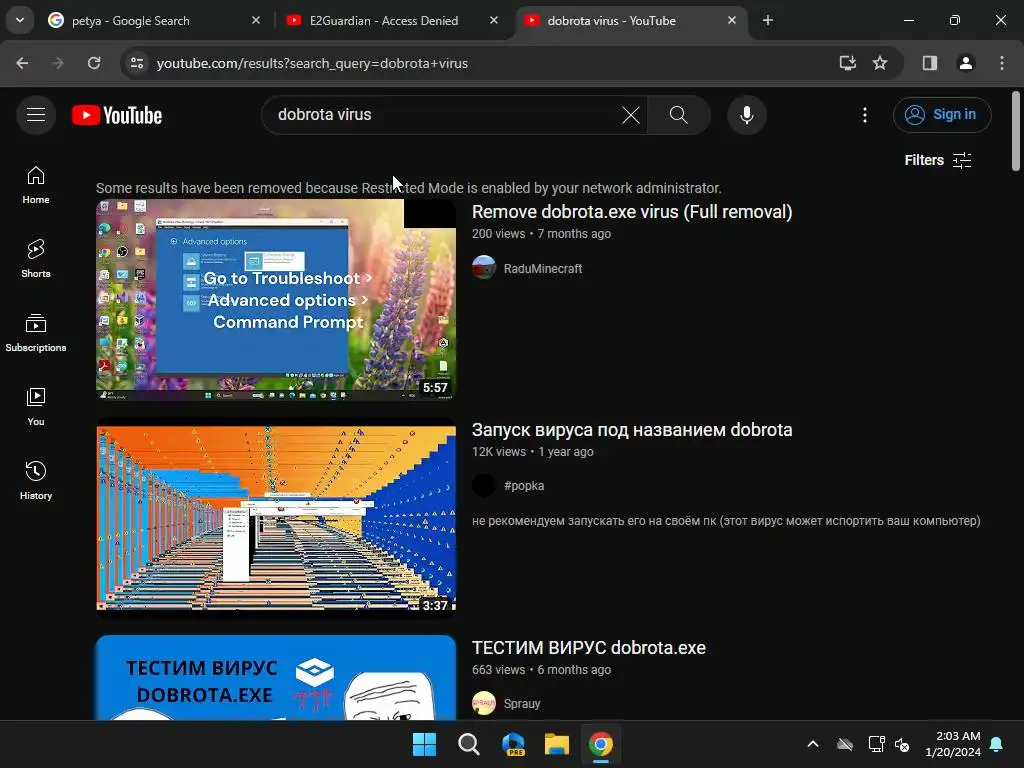This screenshot has height=768, width=1024.
Task: Open the Chrome profile avatar
Action: pos(966,63)
